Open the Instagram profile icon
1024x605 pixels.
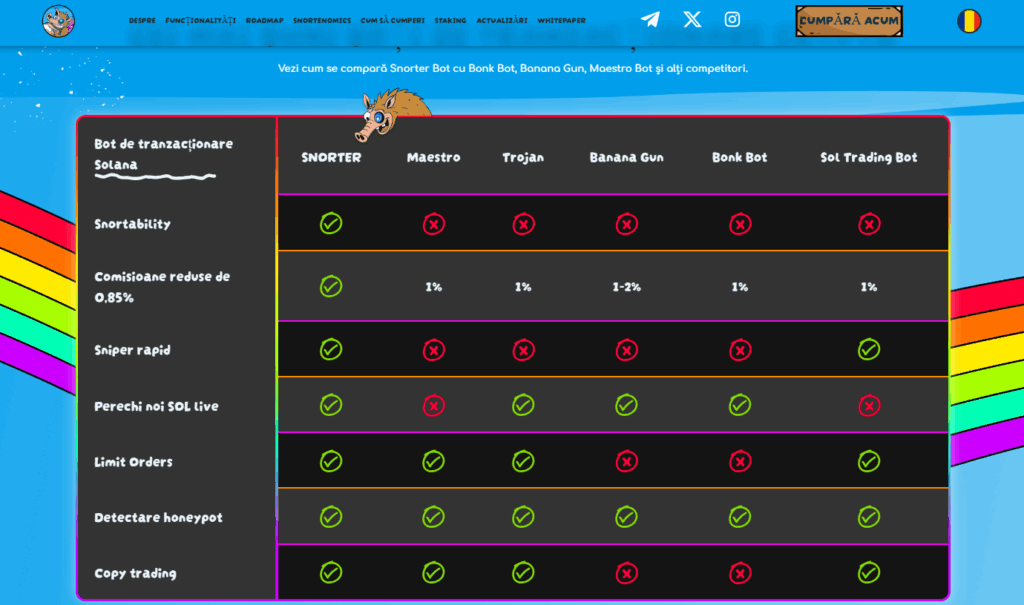732,20
